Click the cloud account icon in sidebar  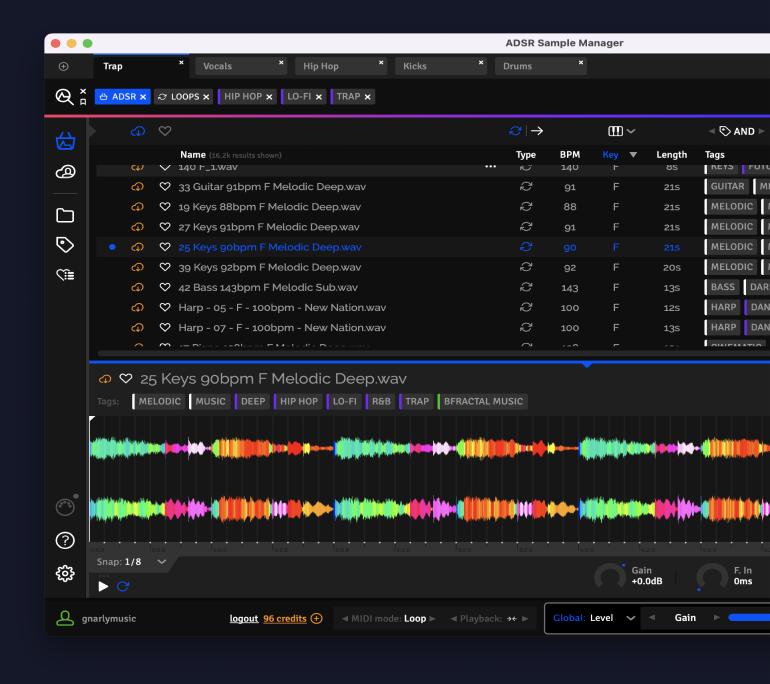click(65, 173)
